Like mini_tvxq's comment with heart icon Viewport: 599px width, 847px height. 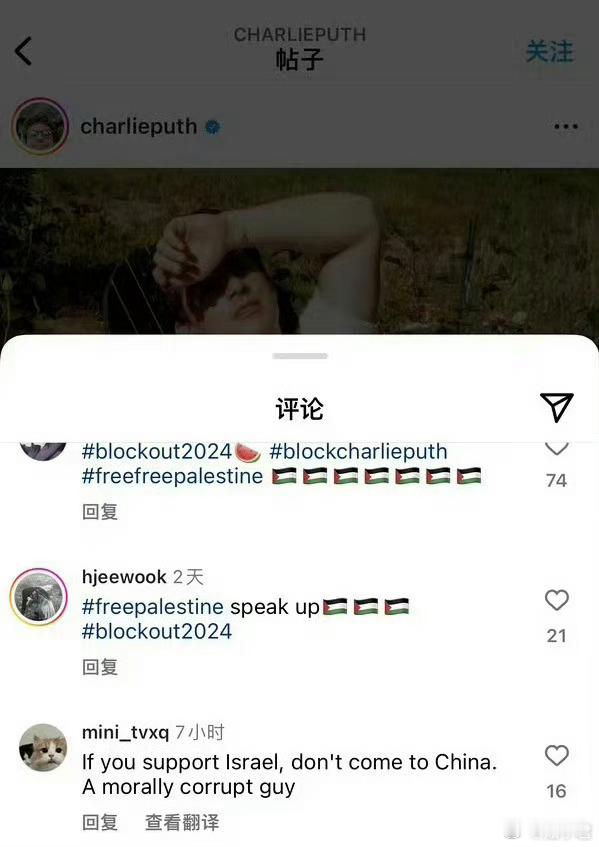[x=556, y=755]
